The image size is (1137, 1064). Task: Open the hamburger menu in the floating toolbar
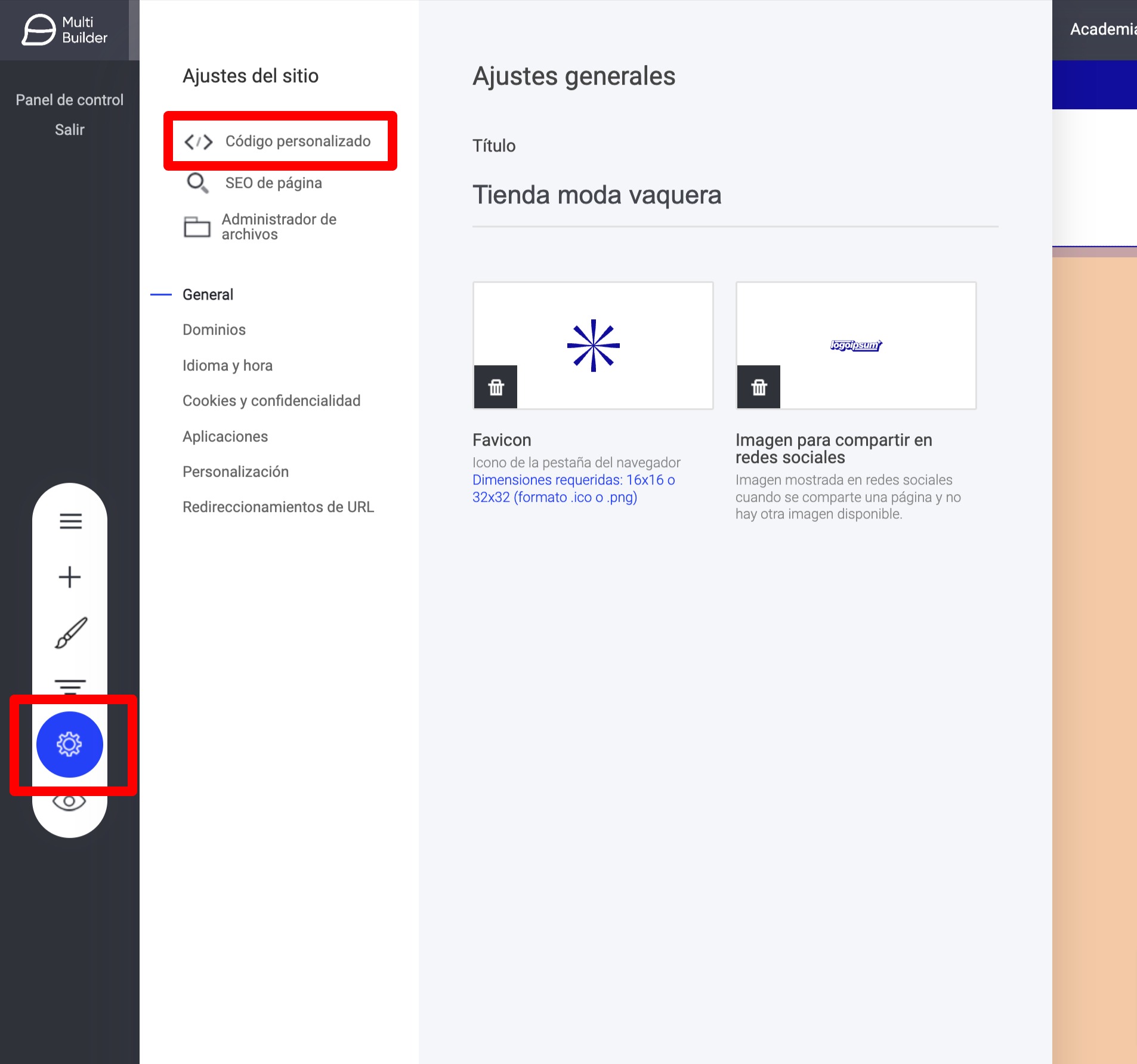click(70, 521)
